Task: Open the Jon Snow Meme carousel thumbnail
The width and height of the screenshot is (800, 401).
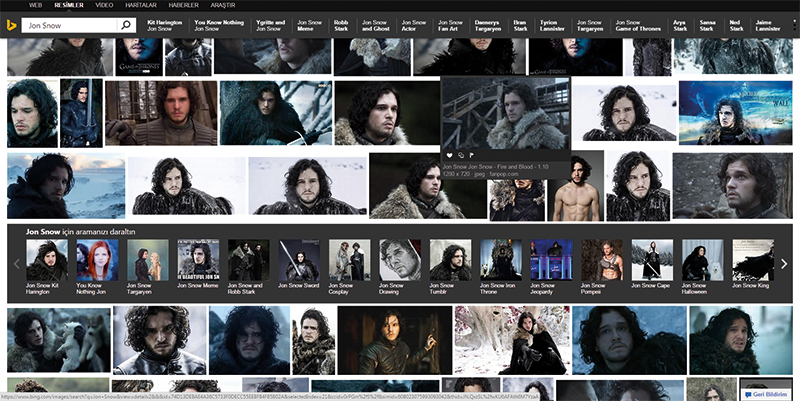Action: pos(198,260)
